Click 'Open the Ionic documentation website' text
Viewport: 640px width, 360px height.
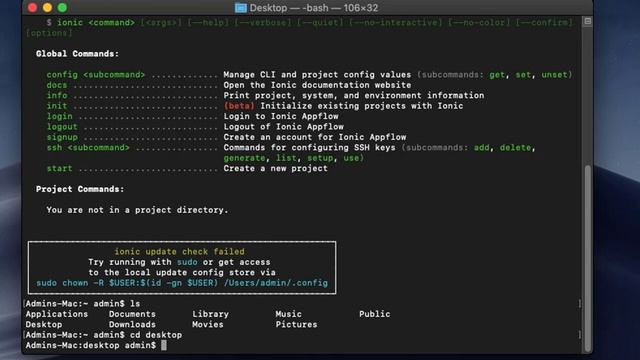click(x=317, y=85)
